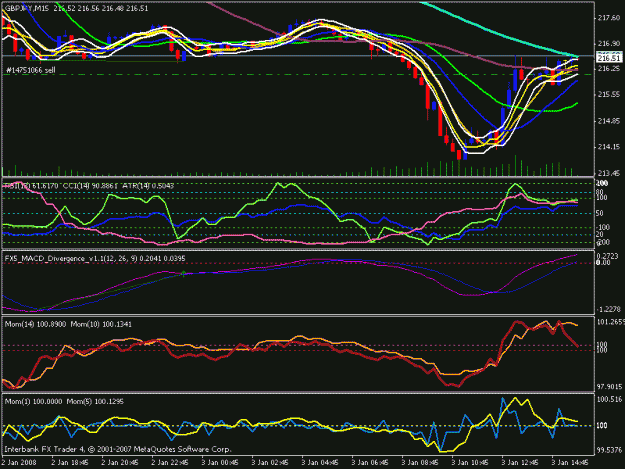
Task: Click the 217.60 price axis label
Action: click(x=609, y=18)
